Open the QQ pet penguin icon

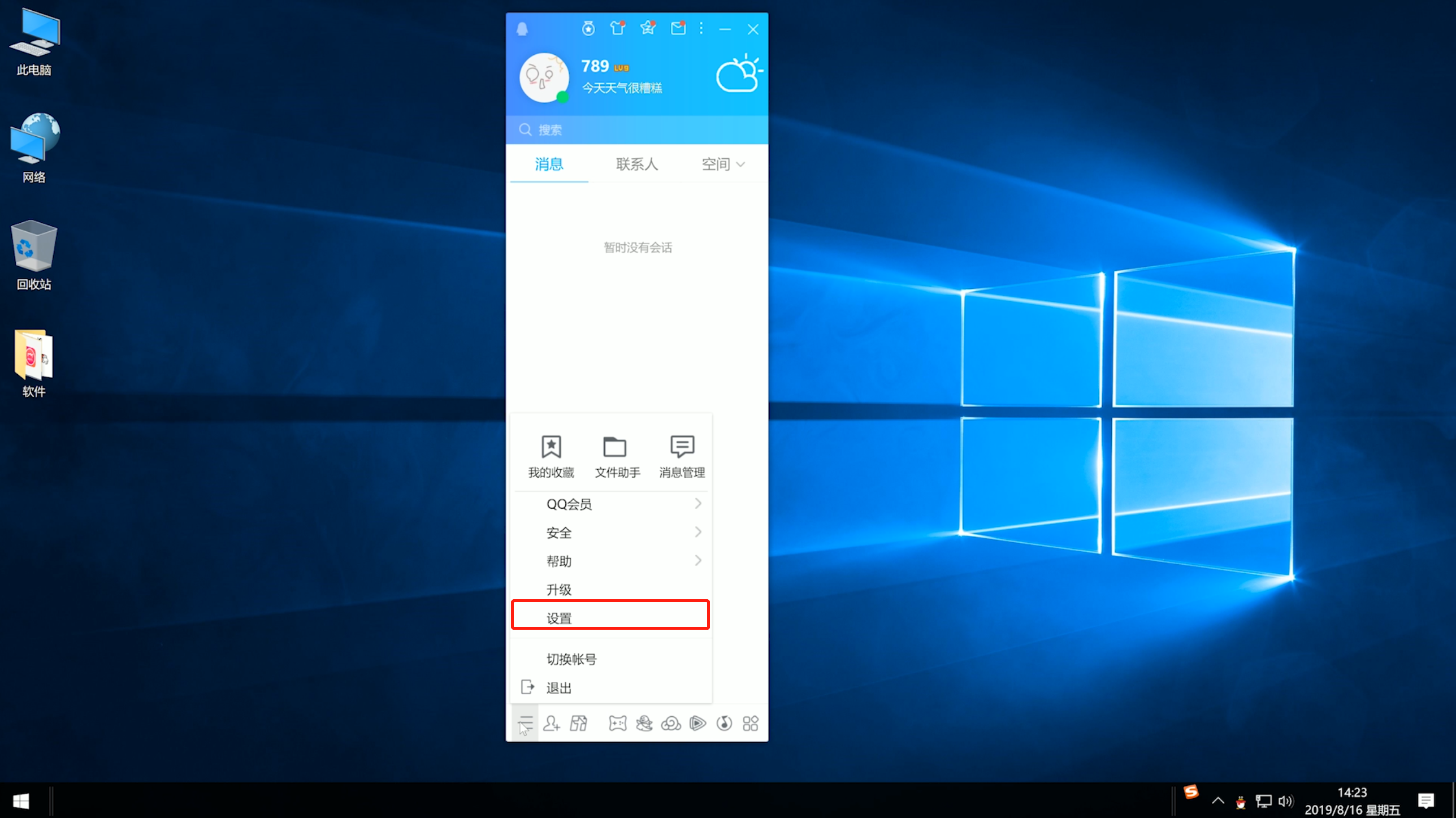644,723
